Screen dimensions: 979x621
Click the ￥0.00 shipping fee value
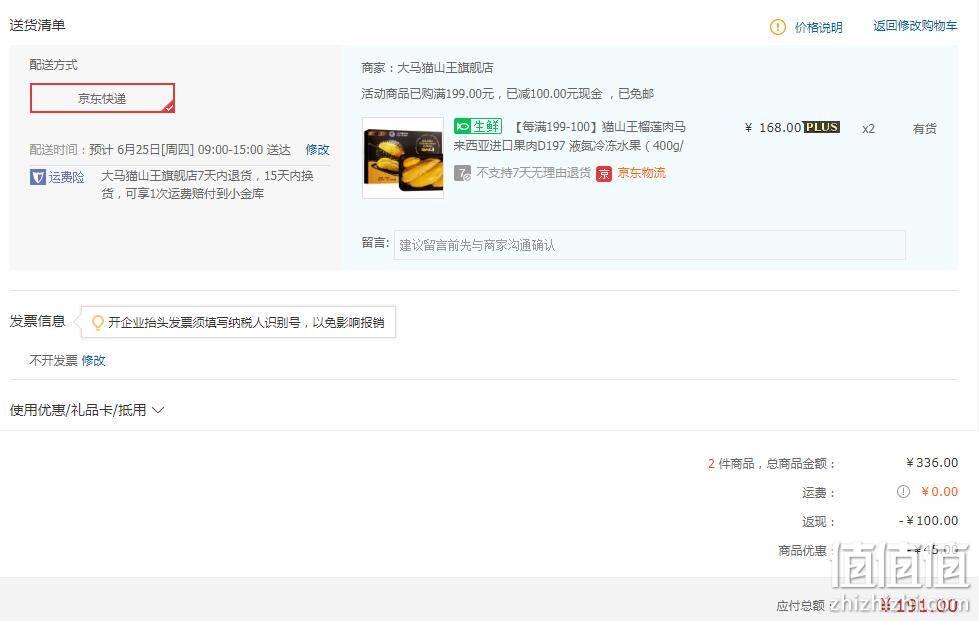[x=940, y=492]
